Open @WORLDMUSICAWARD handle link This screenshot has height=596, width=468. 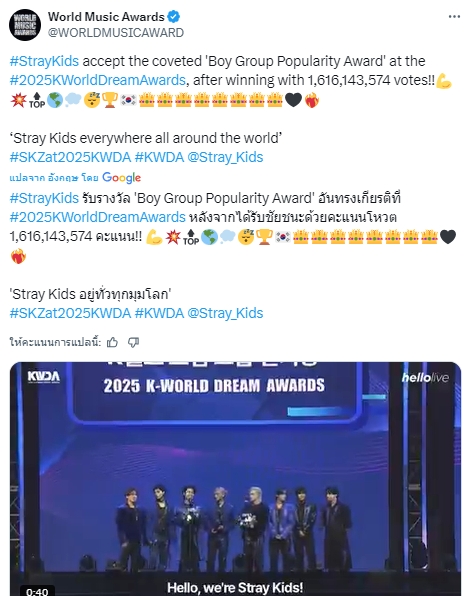coord(116,33)
